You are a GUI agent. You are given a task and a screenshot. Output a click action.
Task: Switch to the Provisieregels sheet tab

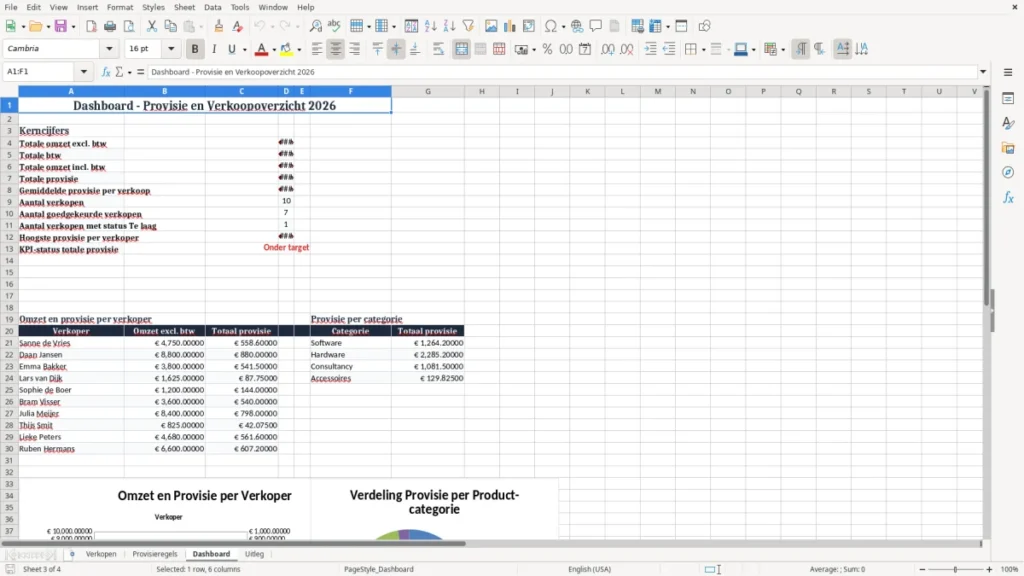click(x=155, y=554)
